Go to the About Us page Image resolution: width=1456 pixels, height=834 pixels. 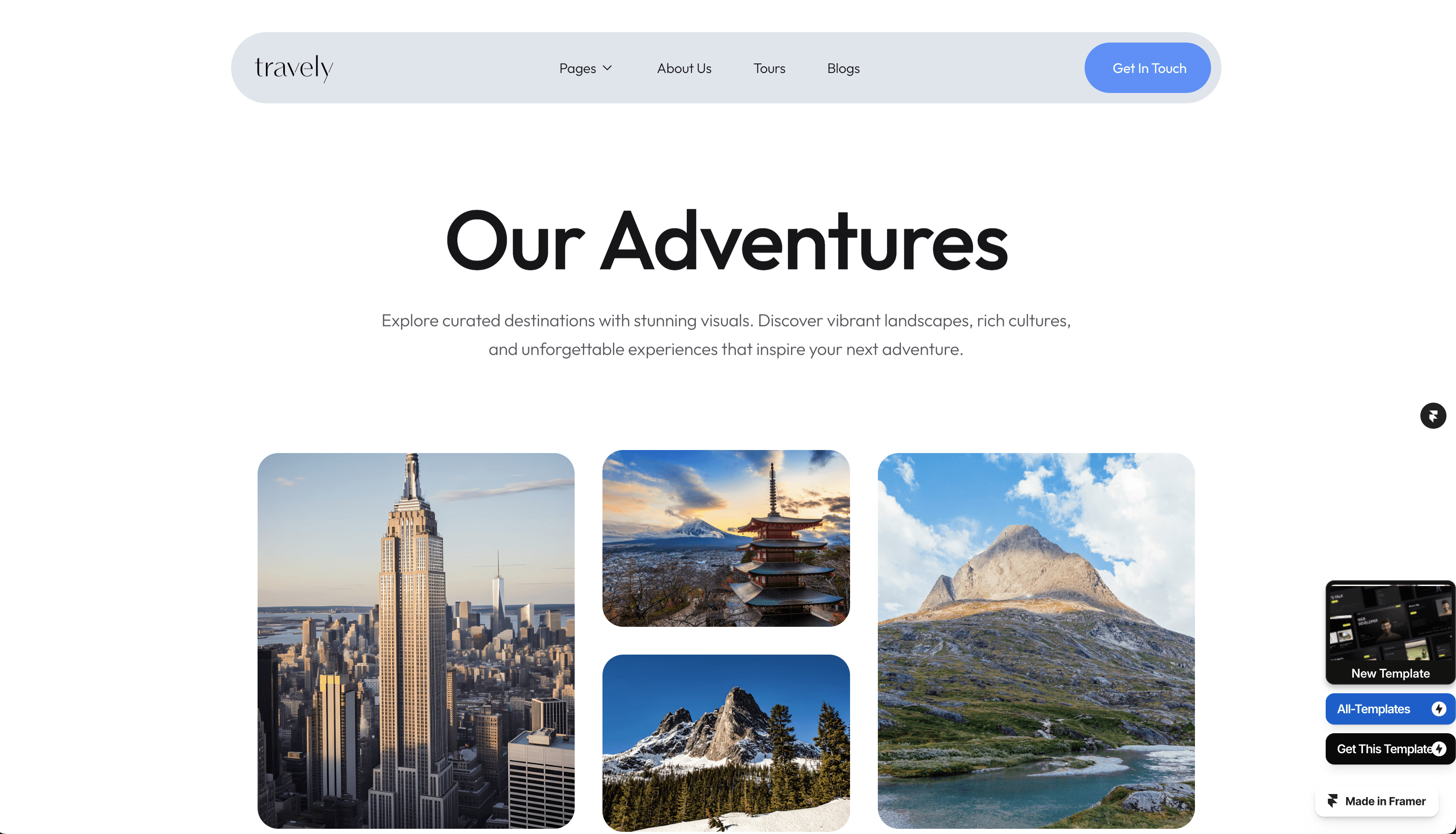click(684, 68)
